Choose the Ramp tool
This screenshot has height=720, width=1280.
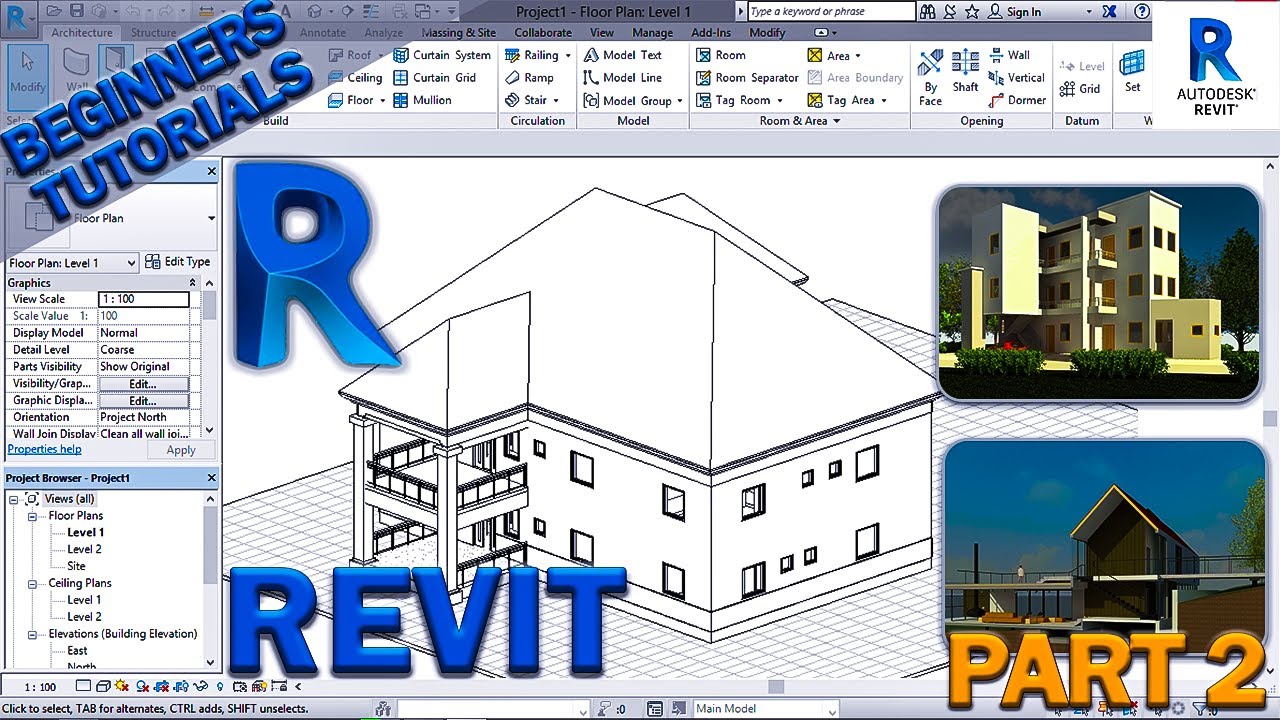pyautogui.click(x=529, y=78)
